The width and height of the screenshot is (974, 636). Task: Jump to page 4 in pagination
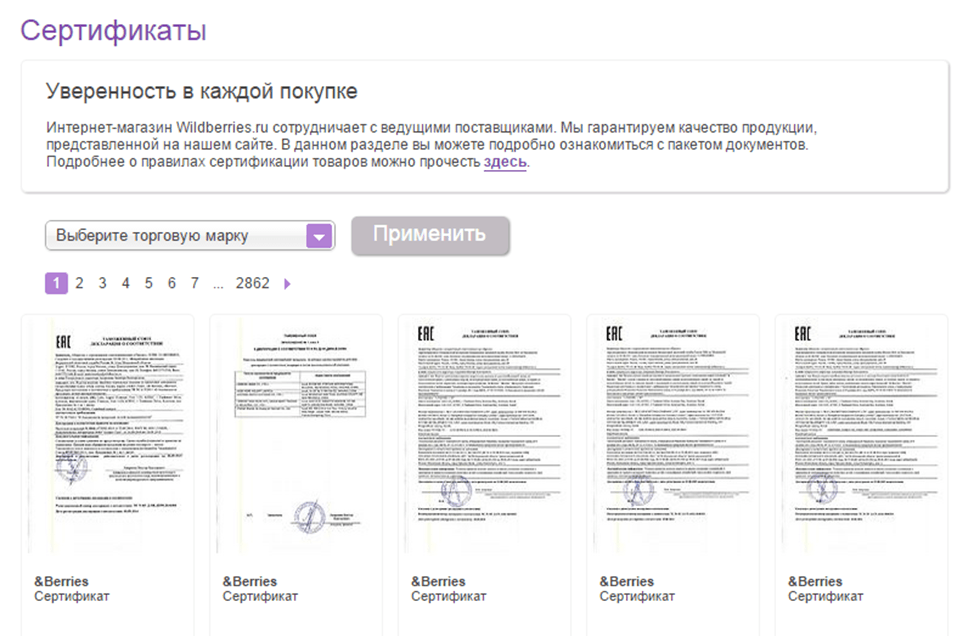(x=125, y=284)
